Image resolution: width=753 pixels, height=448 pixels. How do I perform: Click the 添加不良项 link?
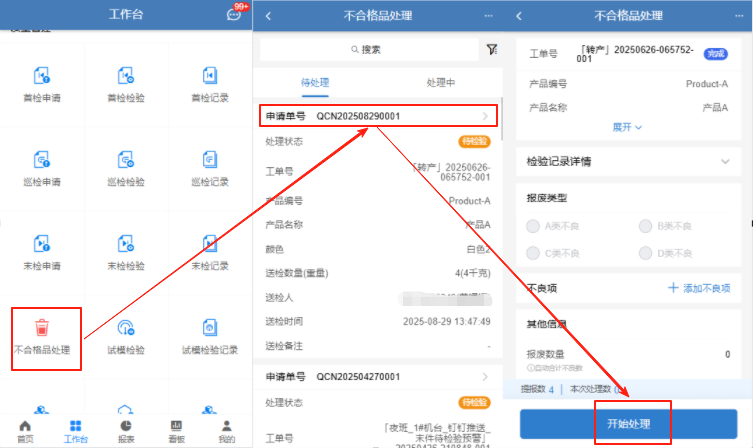coord(698,288)
